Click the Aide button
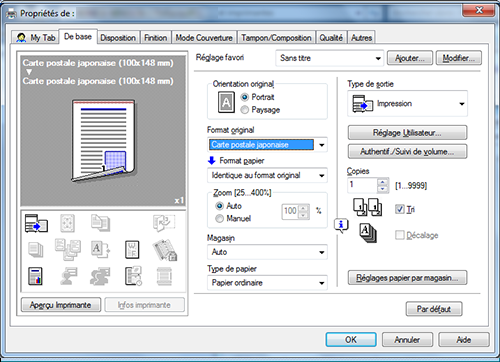500x362 pixels. pos(464,340)
